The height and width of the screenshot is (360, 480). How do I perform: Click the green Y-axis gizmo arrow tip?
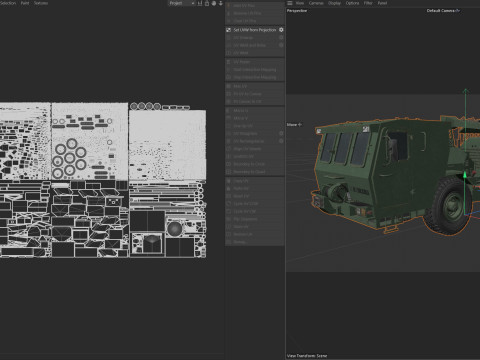point(466,91)
